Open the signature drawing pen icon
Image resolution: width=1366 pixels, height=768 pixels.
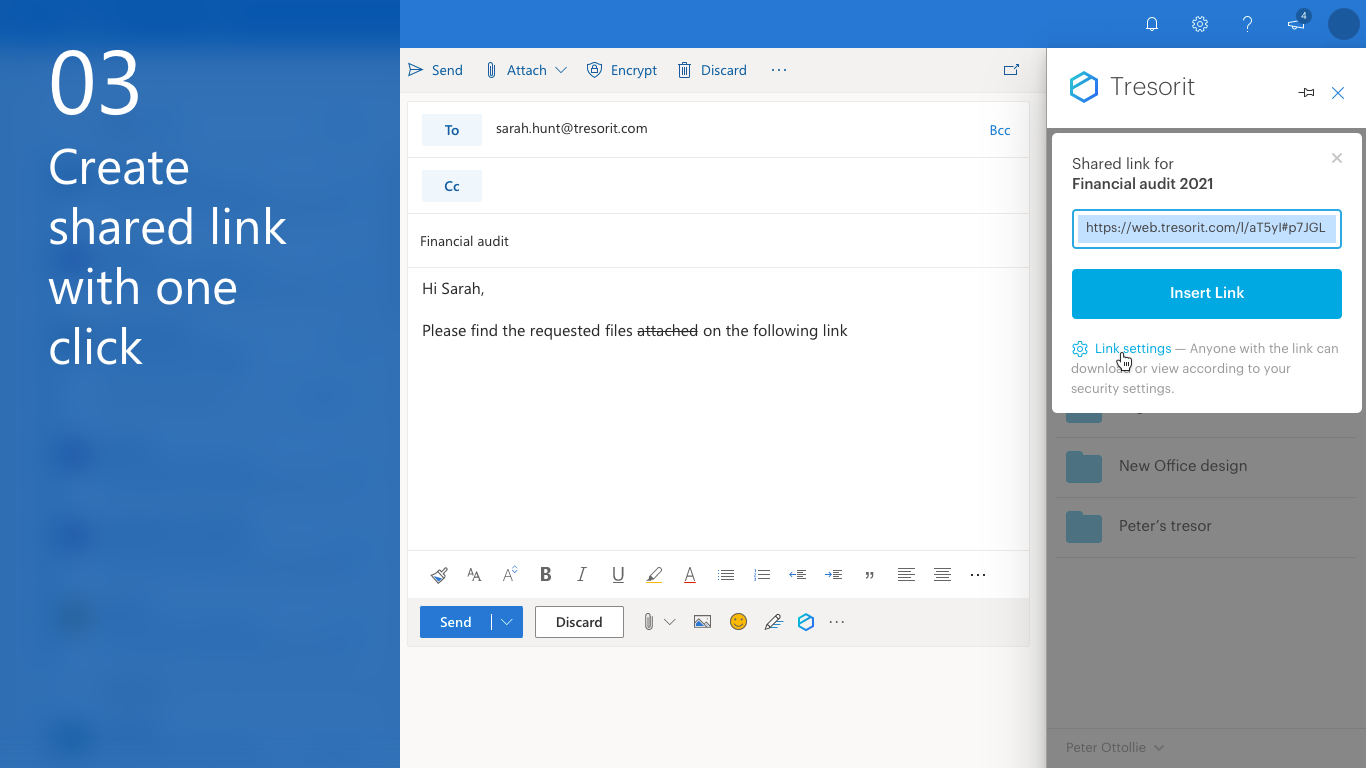point(772,622)
